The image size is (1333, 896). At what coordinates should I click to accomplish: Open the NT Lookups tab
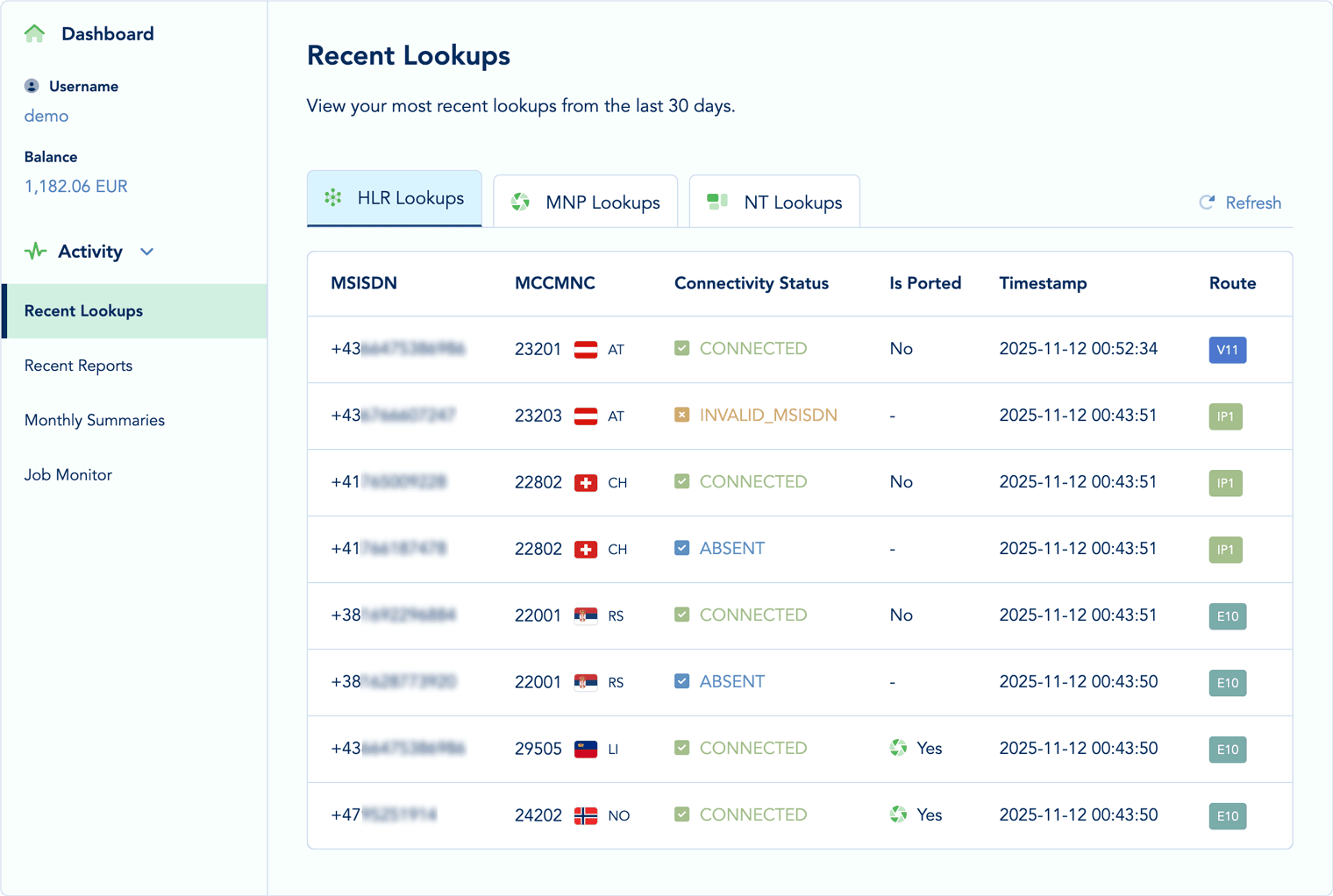click(774, 202)
